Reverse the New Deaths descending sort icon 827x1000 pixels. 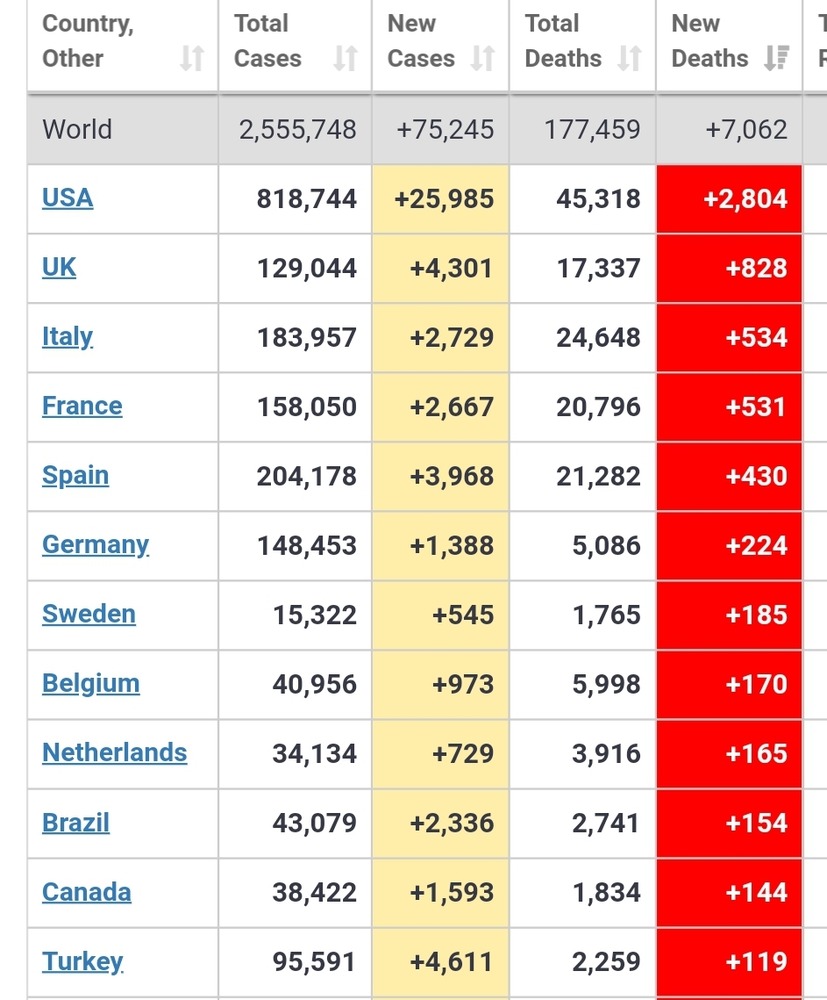776,59
